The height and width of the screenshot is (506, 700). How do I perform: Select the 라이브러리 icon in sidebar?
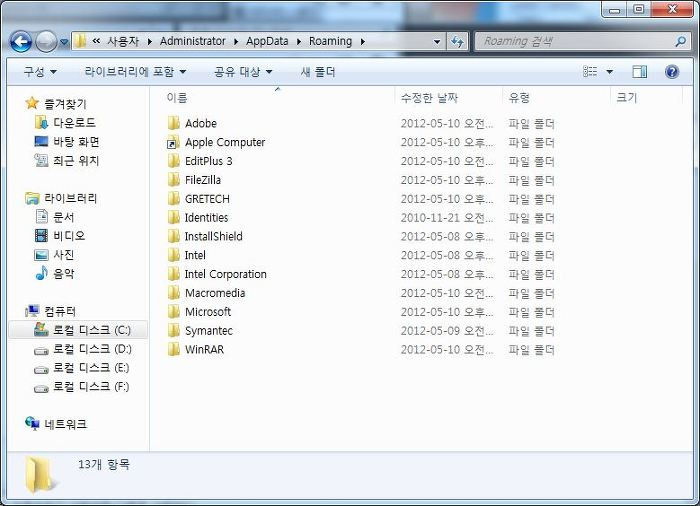[32, 198]
